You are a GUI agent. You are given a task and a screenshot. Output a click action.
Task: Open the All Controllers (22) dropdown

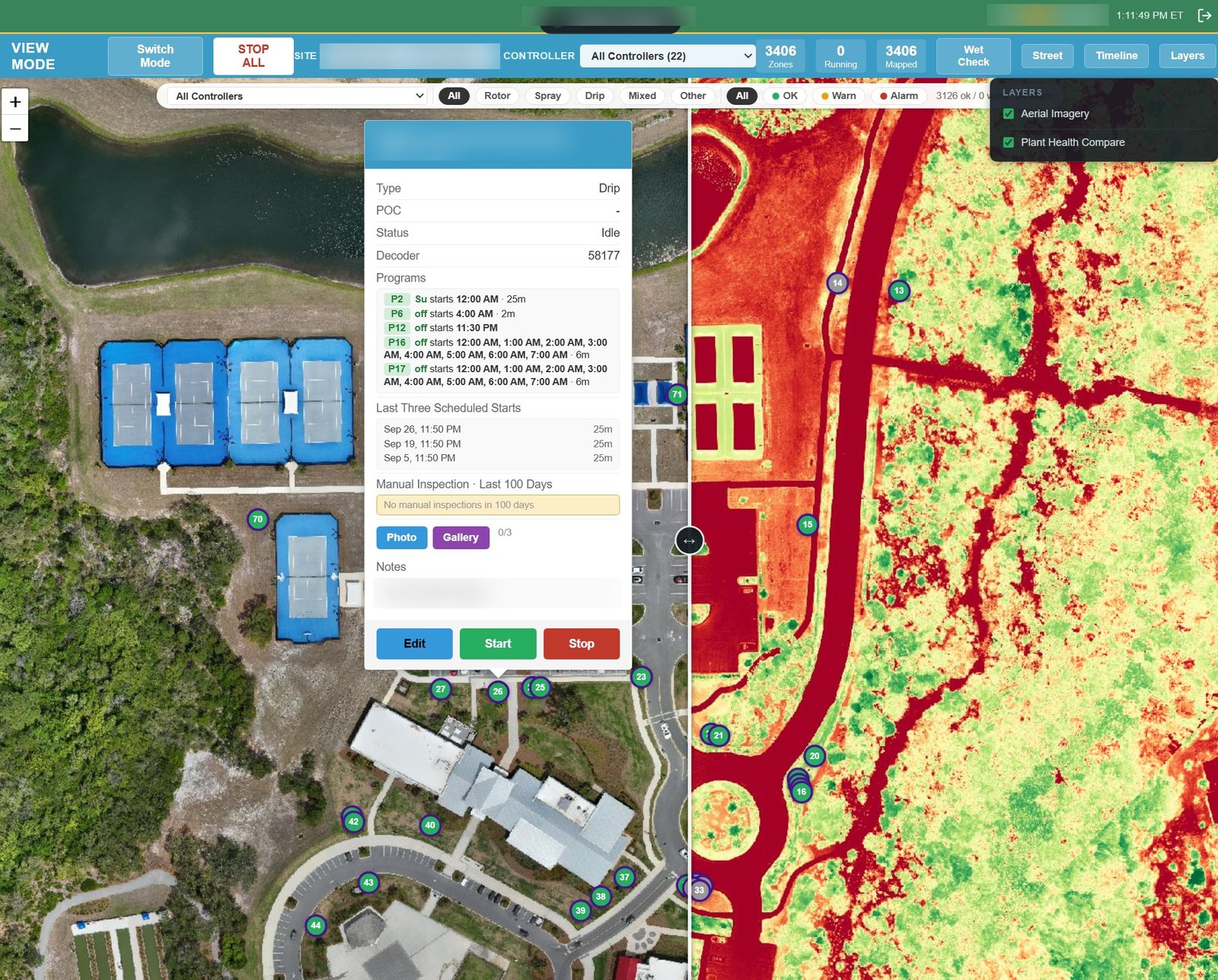pos(668,56)
